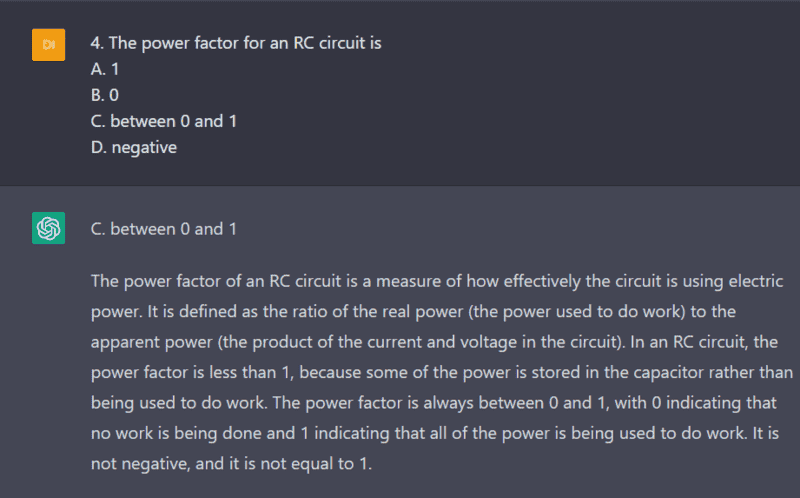Click option "C. between 0 and 1" in question
Viewport: 800px width, 498px height.
click(x=163, y=122)
